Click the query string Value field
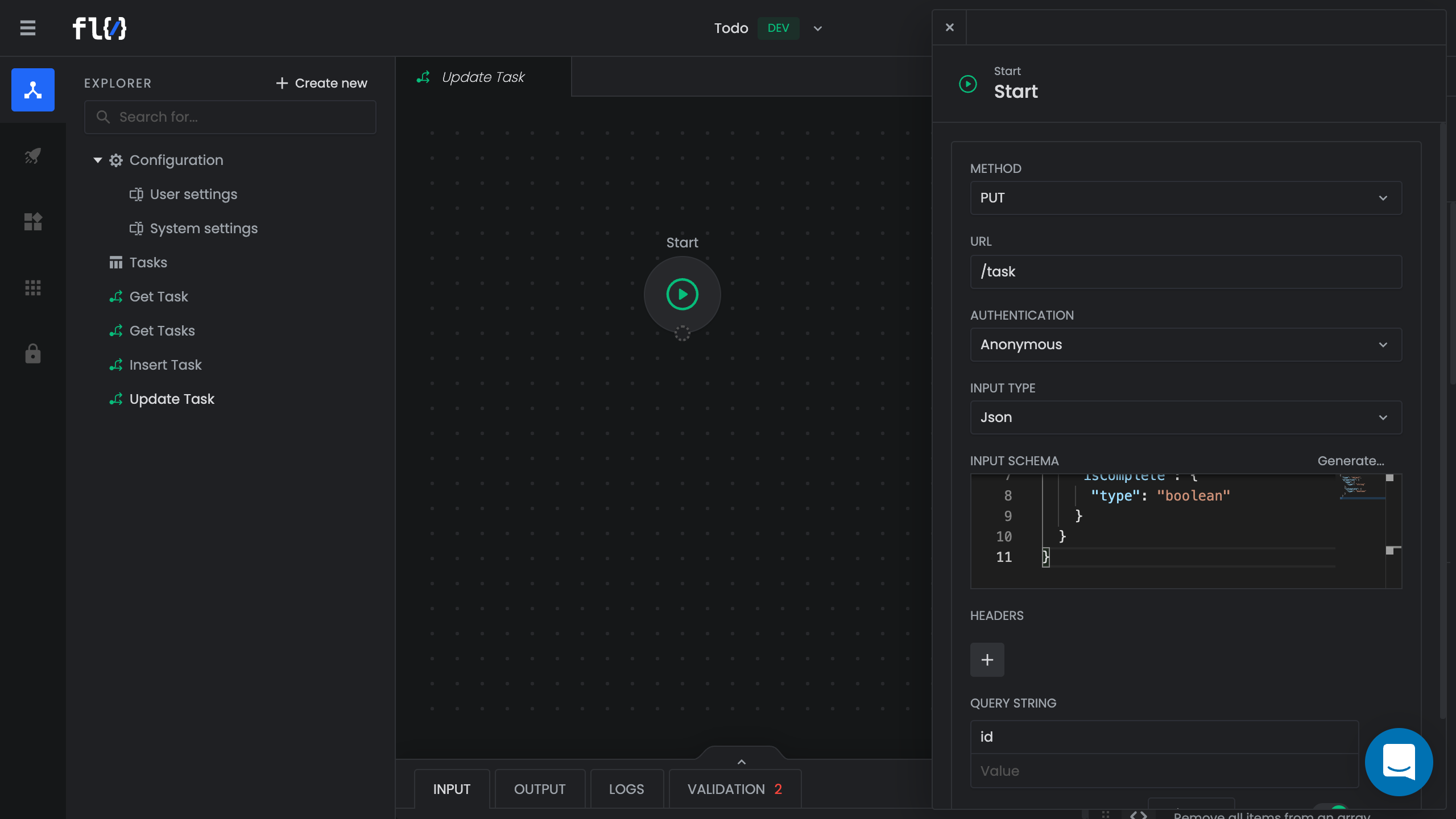 click(1164, 771)
